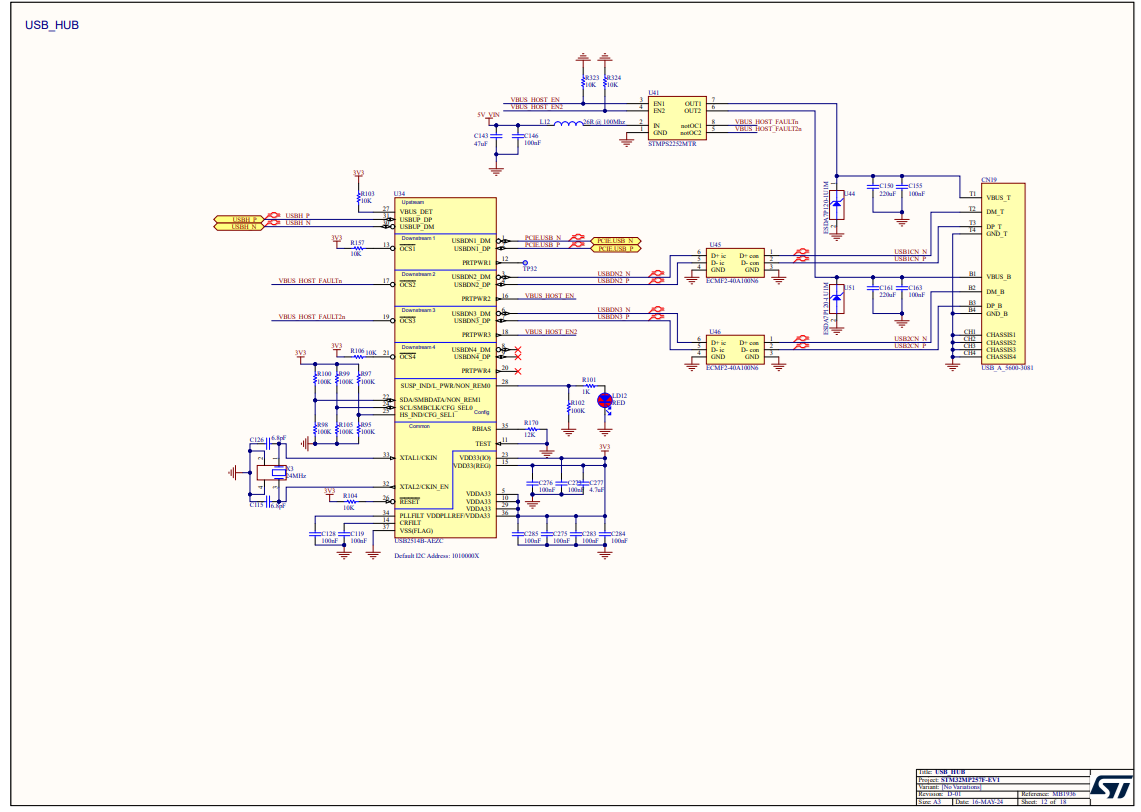Select the VBUS_HOST_FAULT2n net label at OCS3
This screenshot has width=1141, height=812.
[x=312, y=317]
